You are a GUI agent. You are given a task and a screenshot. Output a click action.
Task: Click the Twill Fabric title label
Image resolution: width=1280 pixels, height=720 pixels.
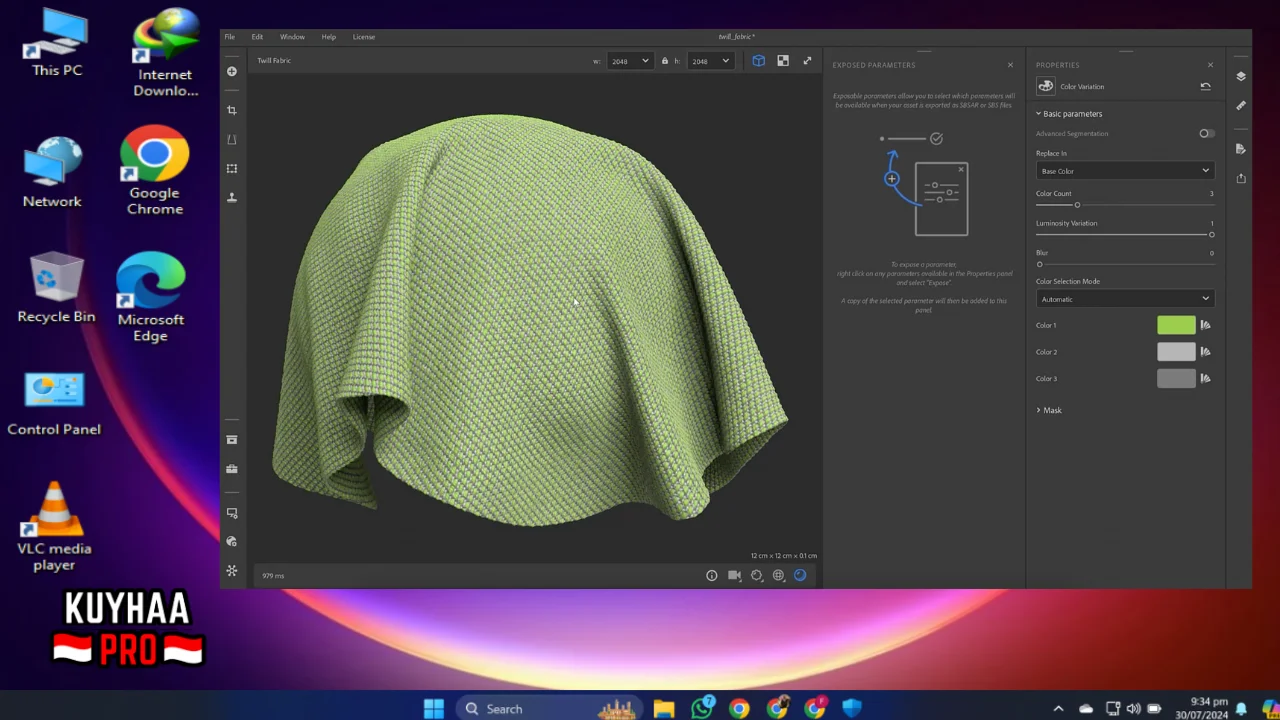tap(274, 61)
